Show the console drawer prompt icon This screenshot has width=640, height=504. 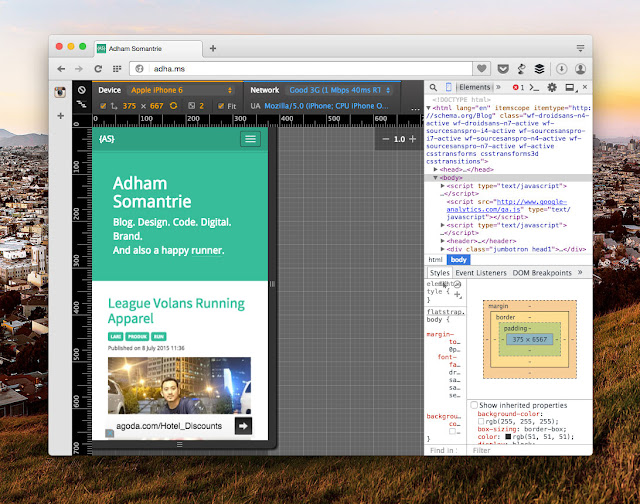(x=534, y=87)
